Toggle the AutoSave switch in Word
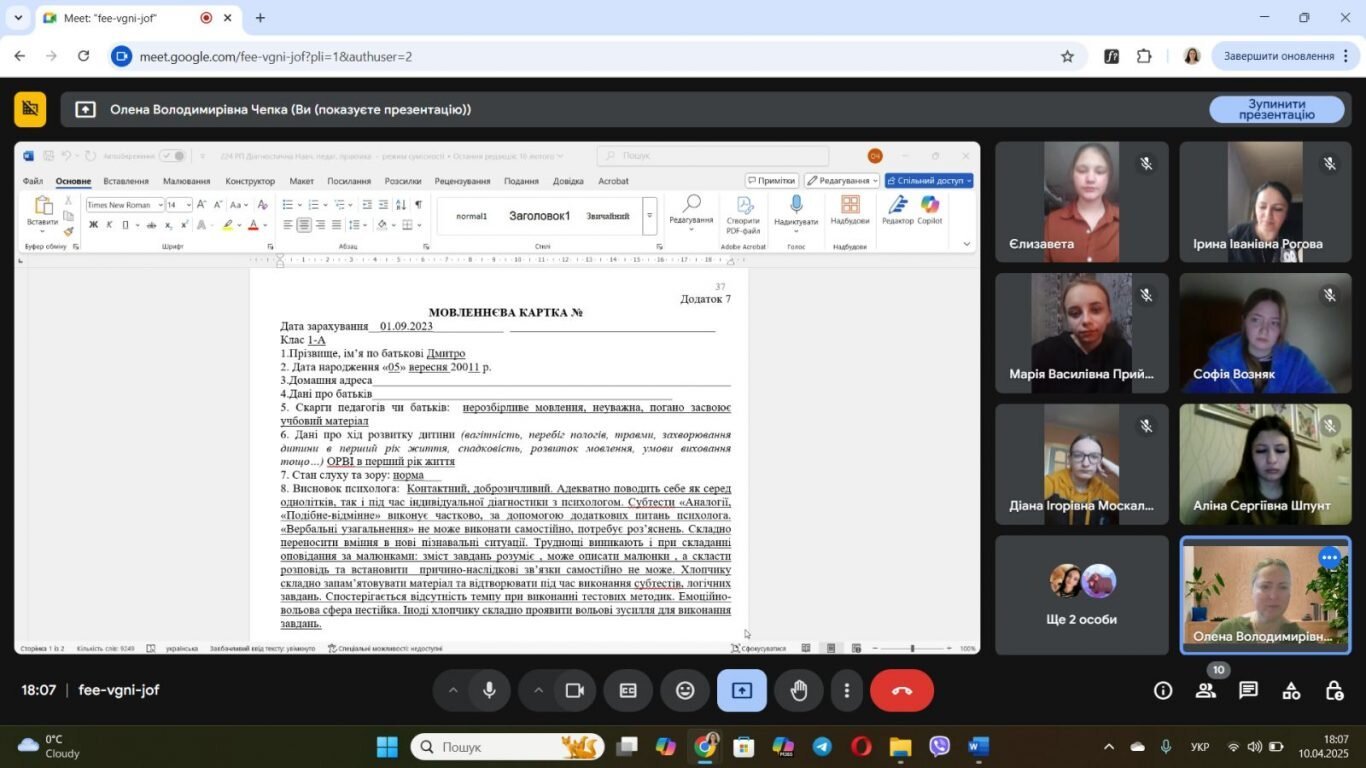 pyautogui.click(x=172, y=156)
